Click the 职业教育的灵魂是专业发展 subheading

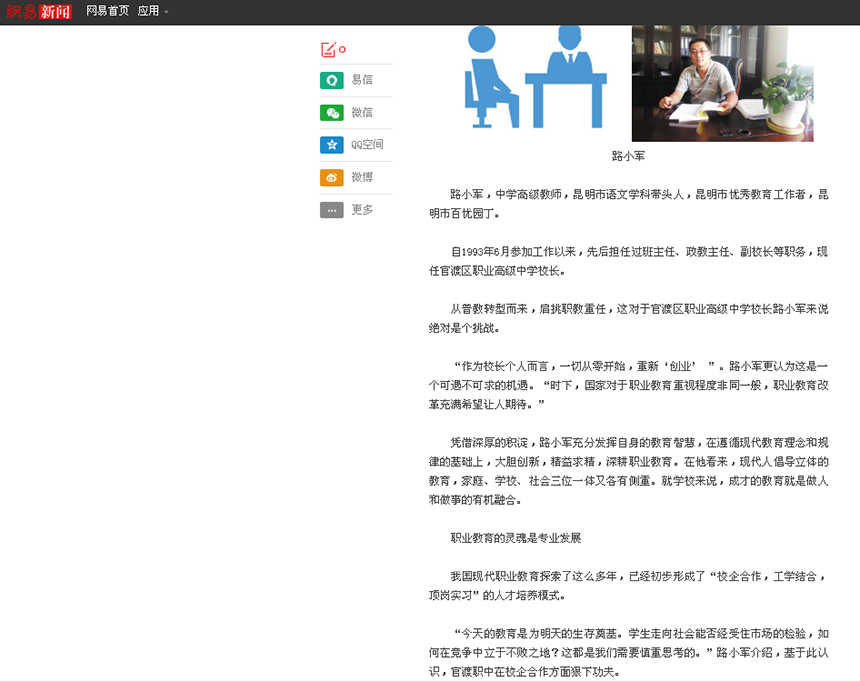[x=515, y=538]
